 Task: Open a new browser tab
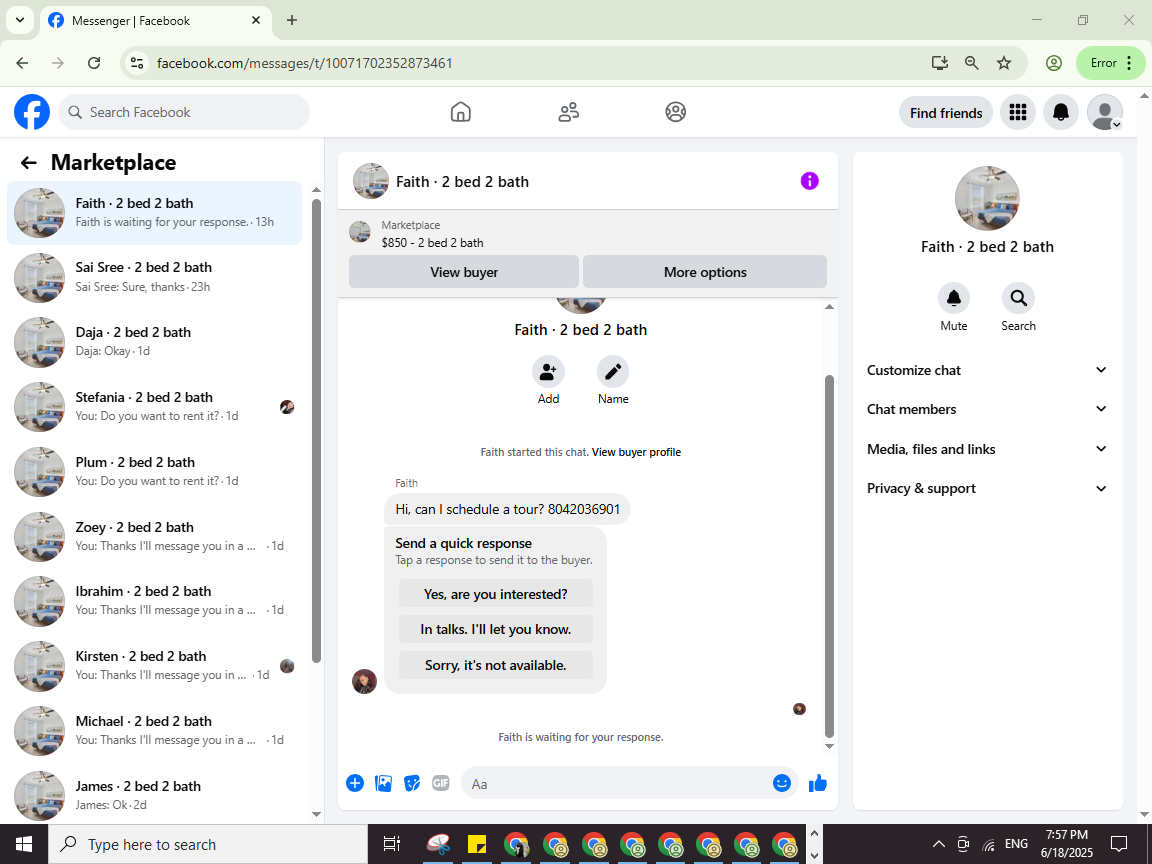[x=292, y=20]
